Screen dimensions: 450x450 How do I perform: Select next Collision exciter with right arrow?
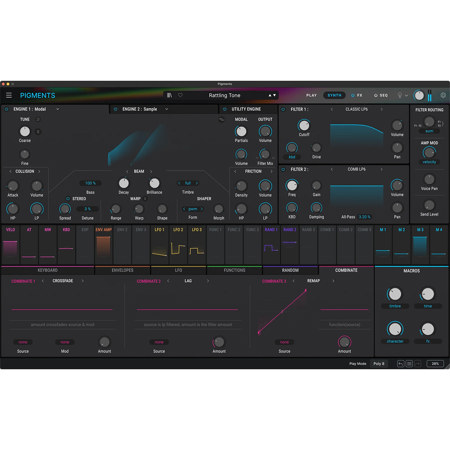coord(39,171)
